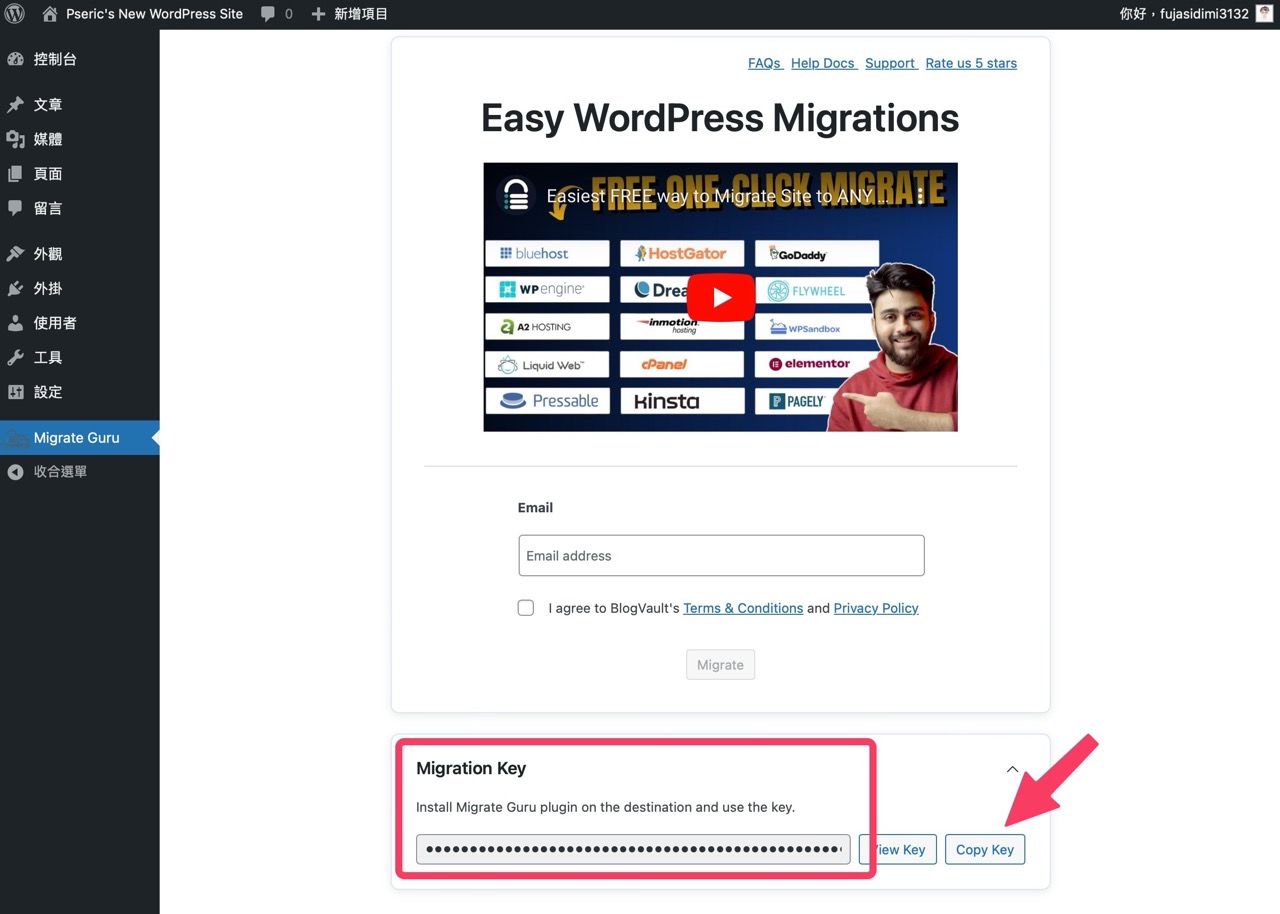Open the Terms & Conditions link
Screen dimensions: 1280x914
(x=743, y=608)
